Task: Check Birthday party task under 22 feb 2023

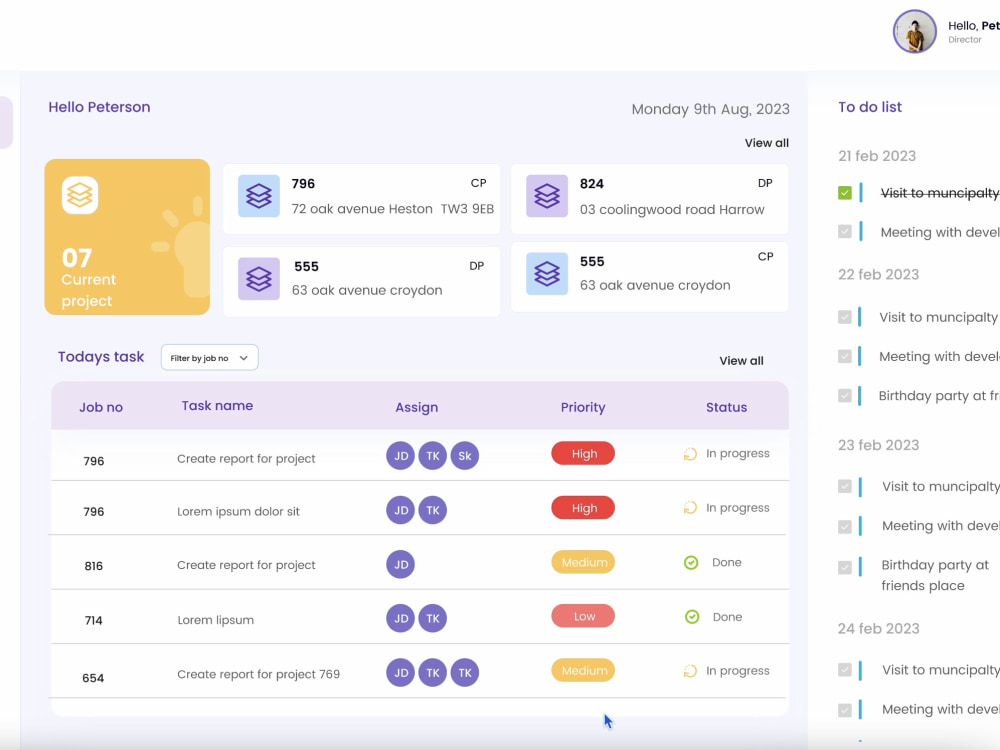Action: (x=845, y=396)
